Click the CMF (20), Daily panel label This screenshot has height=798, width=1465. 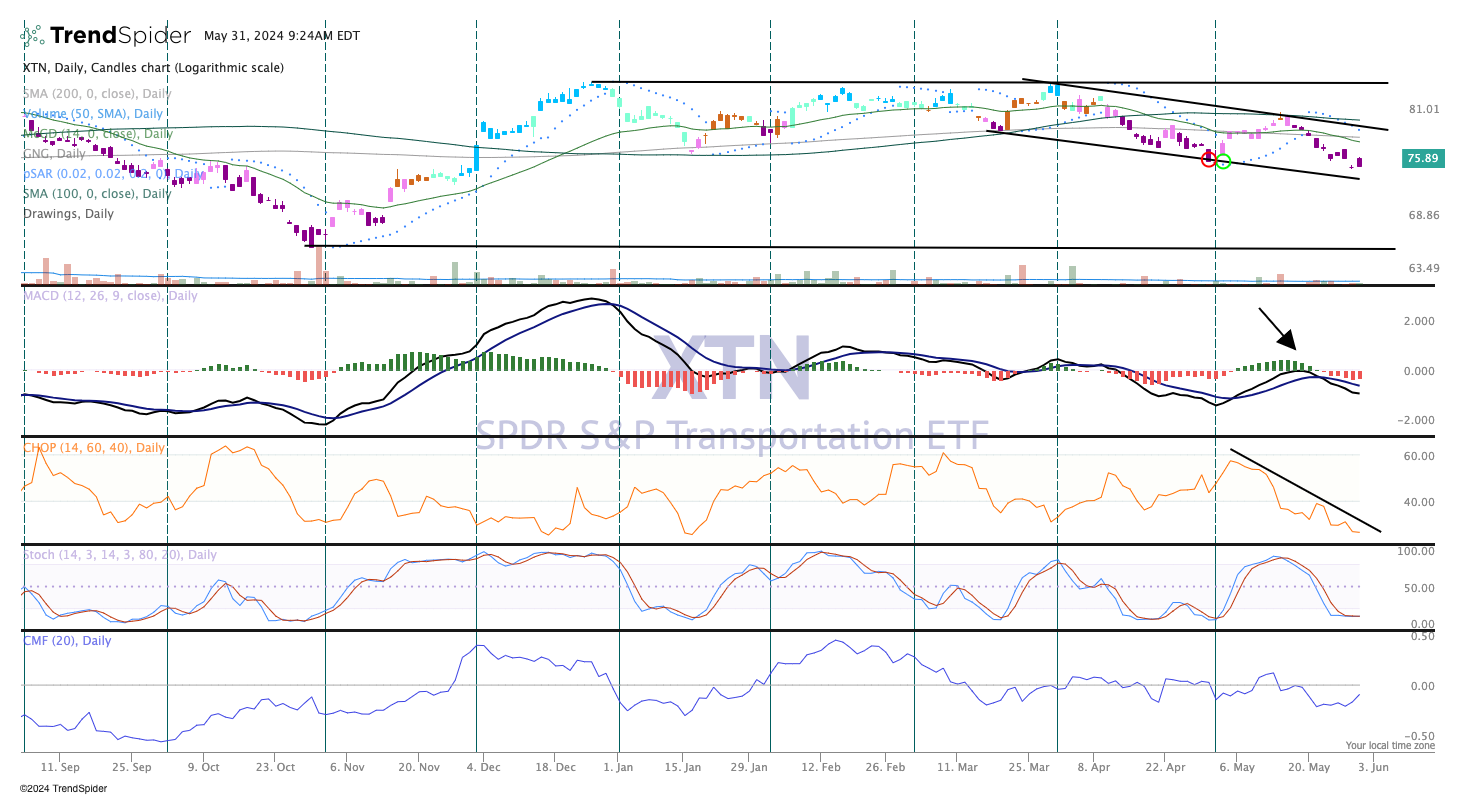[67, 641]
